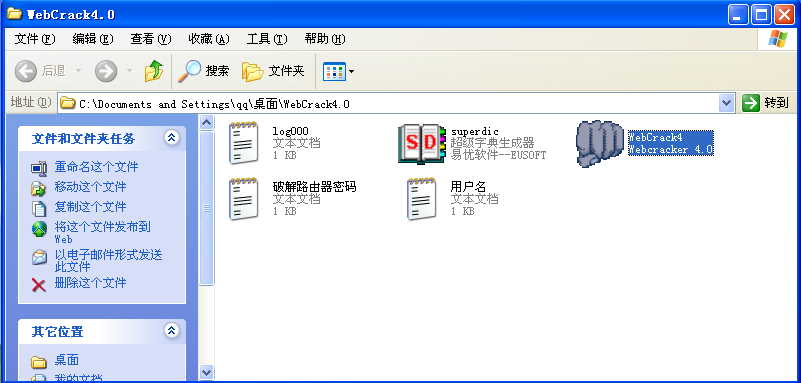
Task: Collapse the 其它位置 panel chevron
Action: (x=172, y=331)
